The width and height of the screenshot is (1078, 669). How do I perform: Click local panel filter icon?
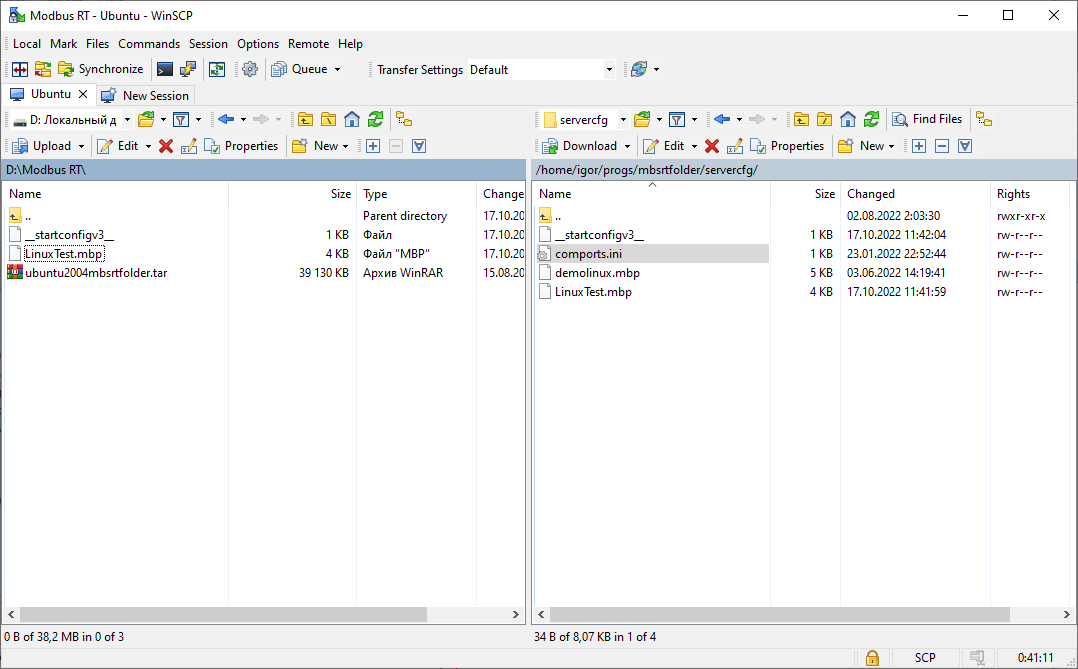pyautogui.click(x=181, y=120)
